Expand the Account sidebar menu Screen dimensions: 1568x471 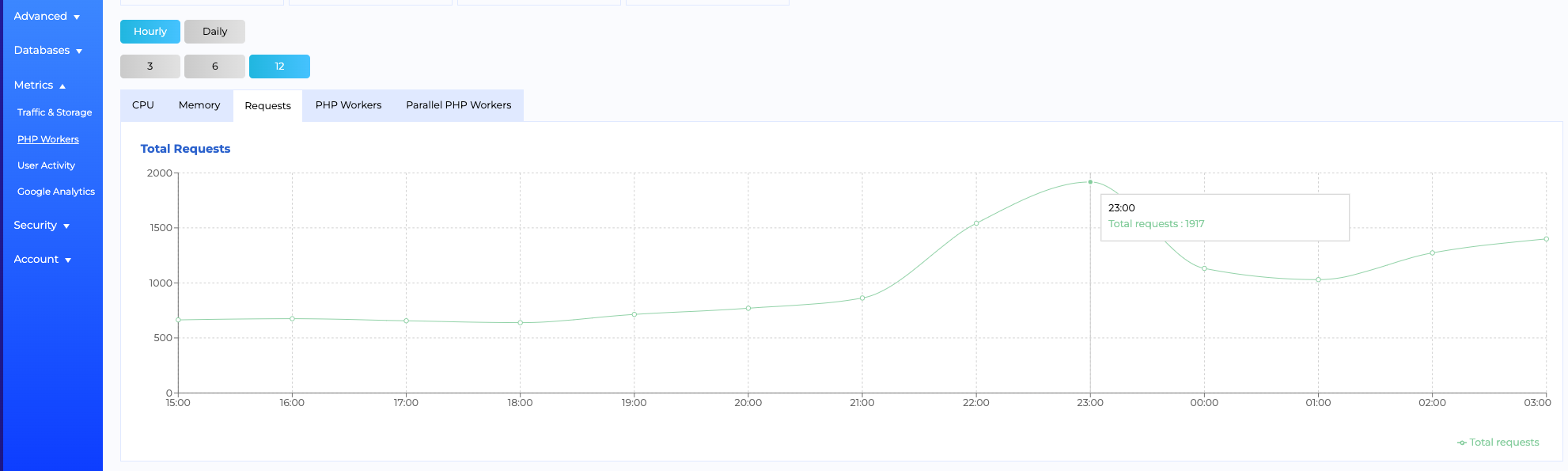(x=42, y=260)
